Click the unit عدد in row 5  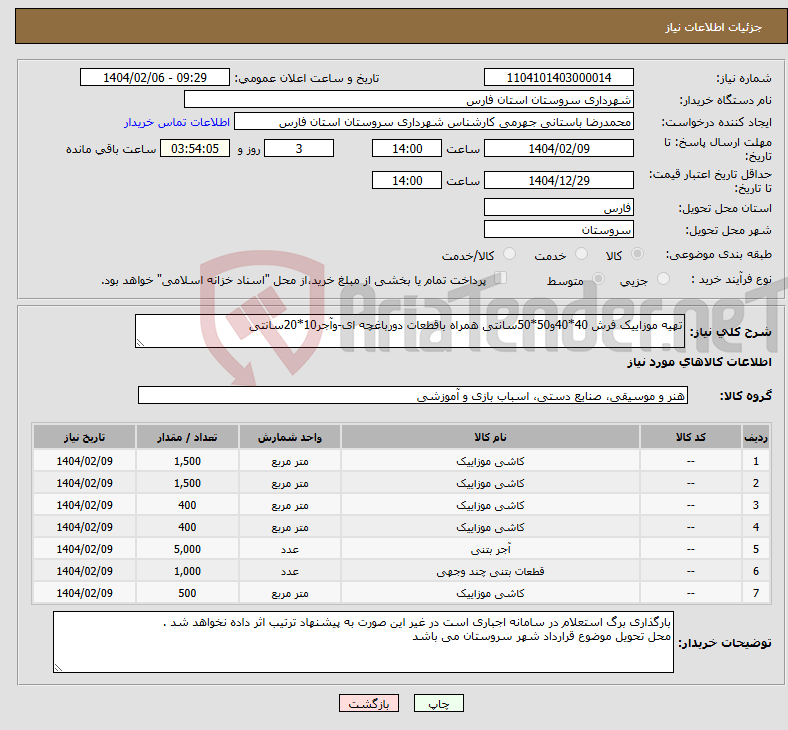(x=290, y=550)
